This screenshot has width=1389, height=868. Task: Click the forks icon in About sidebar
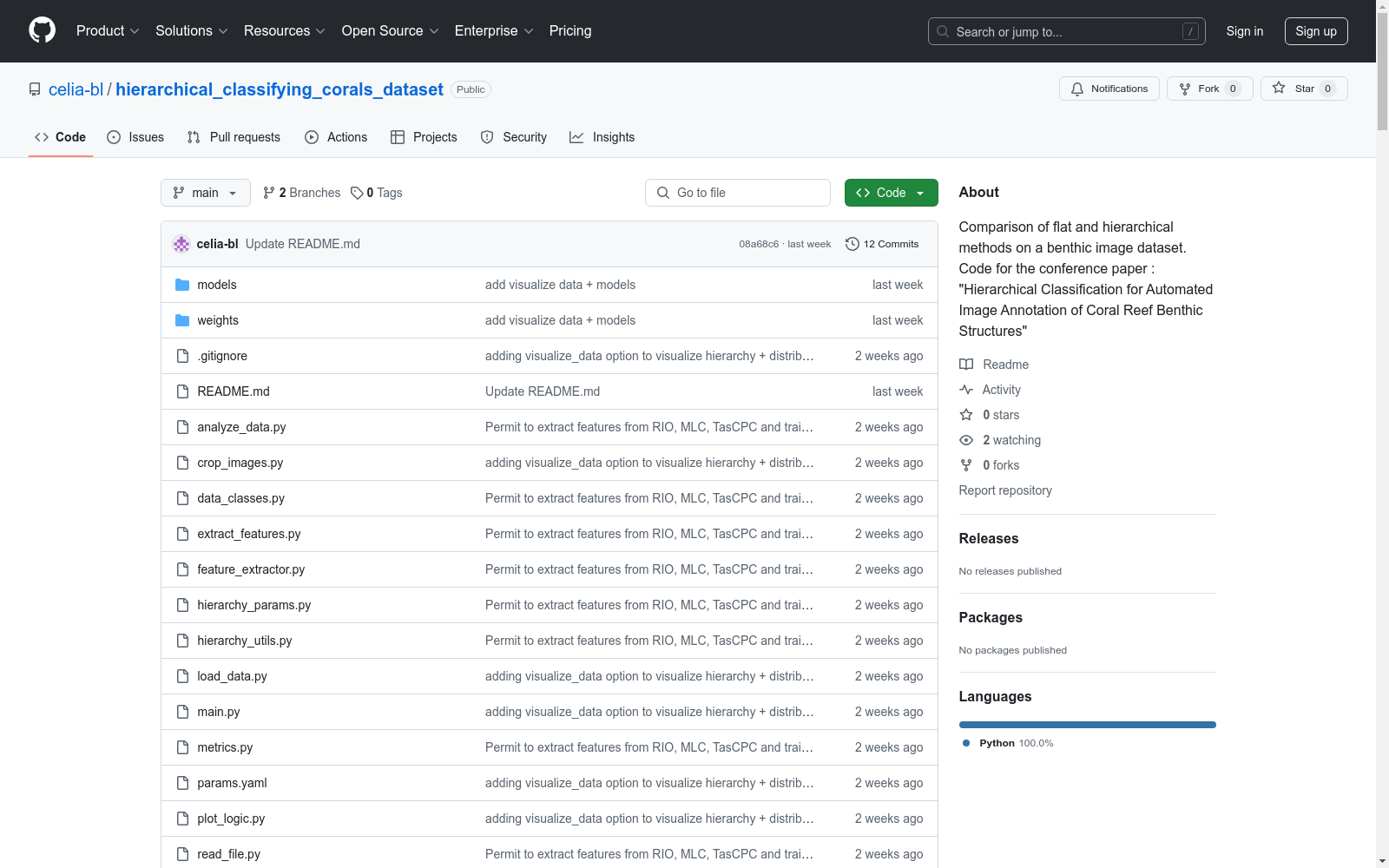point(966,465)
